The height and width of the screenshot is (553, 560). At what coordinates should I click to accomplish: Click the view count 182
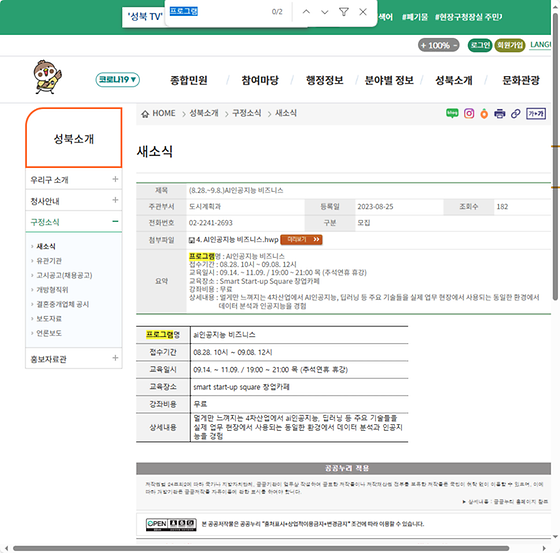tap(502, 207)
